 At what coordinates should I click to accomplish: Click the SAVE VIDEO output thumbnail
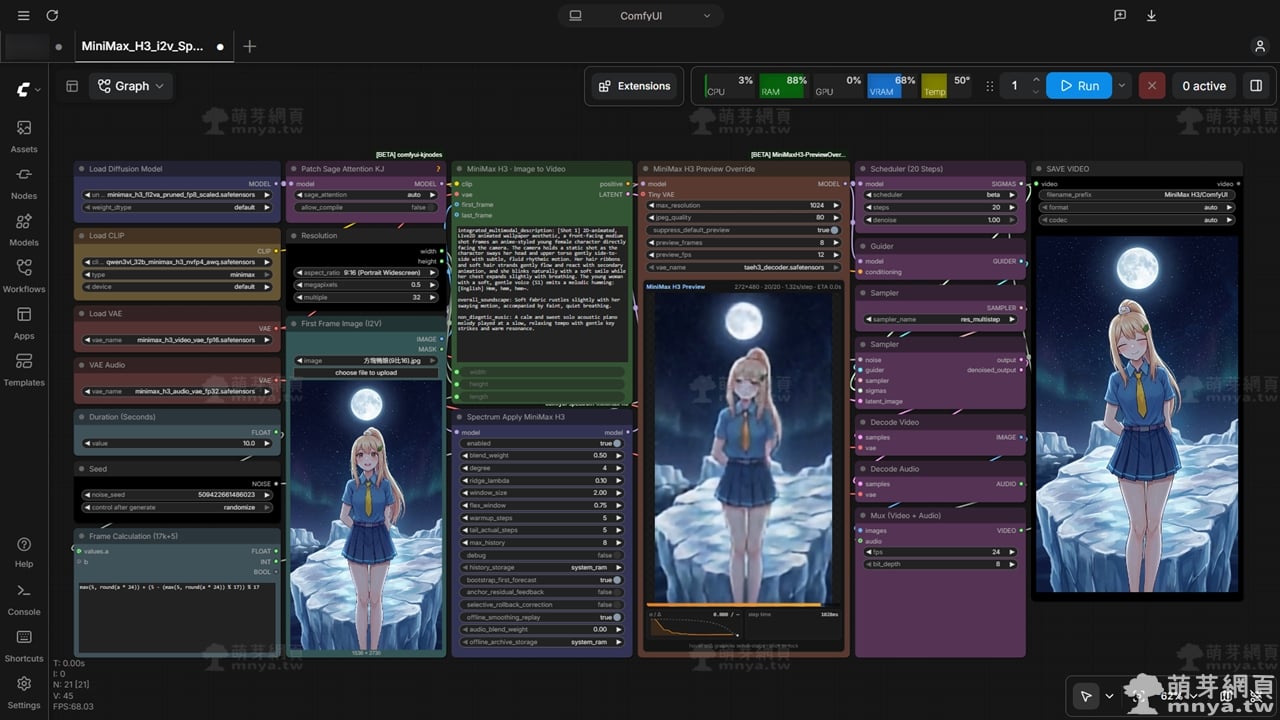click(1137, 415)
